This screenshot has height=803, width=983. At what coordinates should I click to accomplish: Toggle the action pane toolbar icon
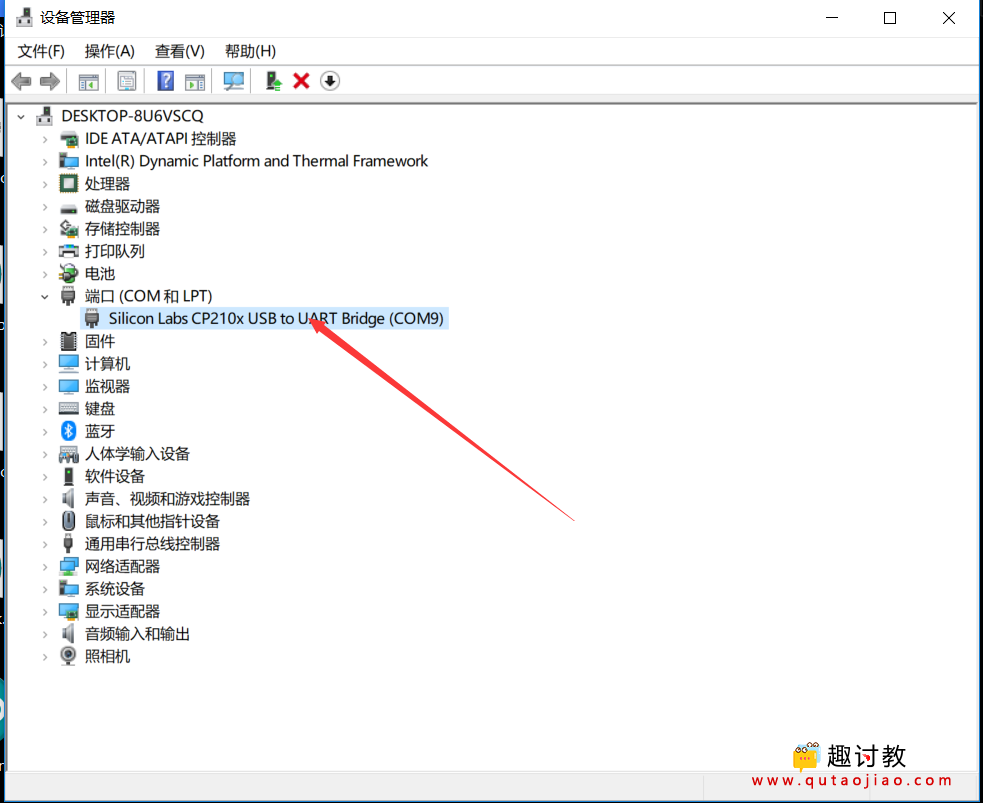195,81
